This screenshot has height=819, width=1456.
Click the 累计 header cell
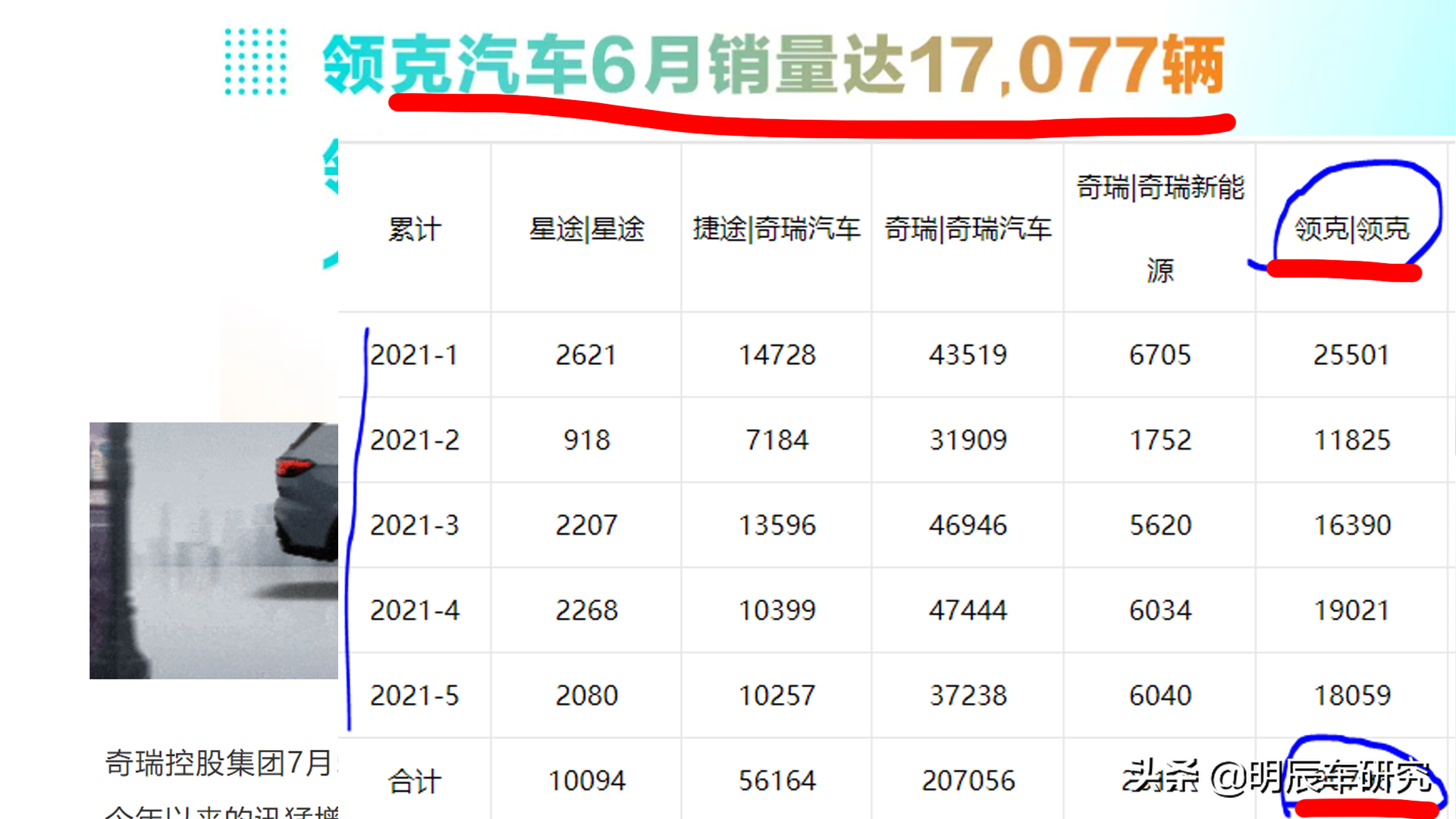[x=414, y=229]
